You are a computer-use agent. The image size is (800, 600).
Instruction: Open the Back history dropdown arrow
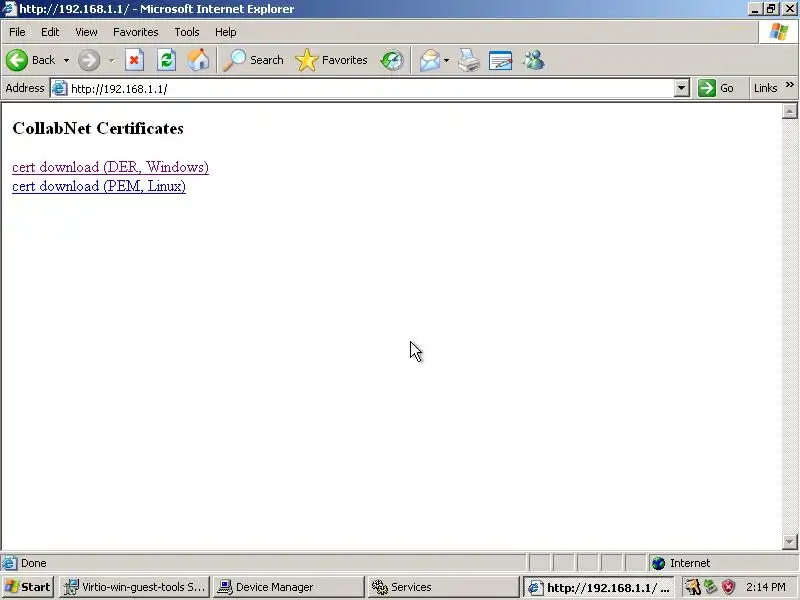(66, 60)
